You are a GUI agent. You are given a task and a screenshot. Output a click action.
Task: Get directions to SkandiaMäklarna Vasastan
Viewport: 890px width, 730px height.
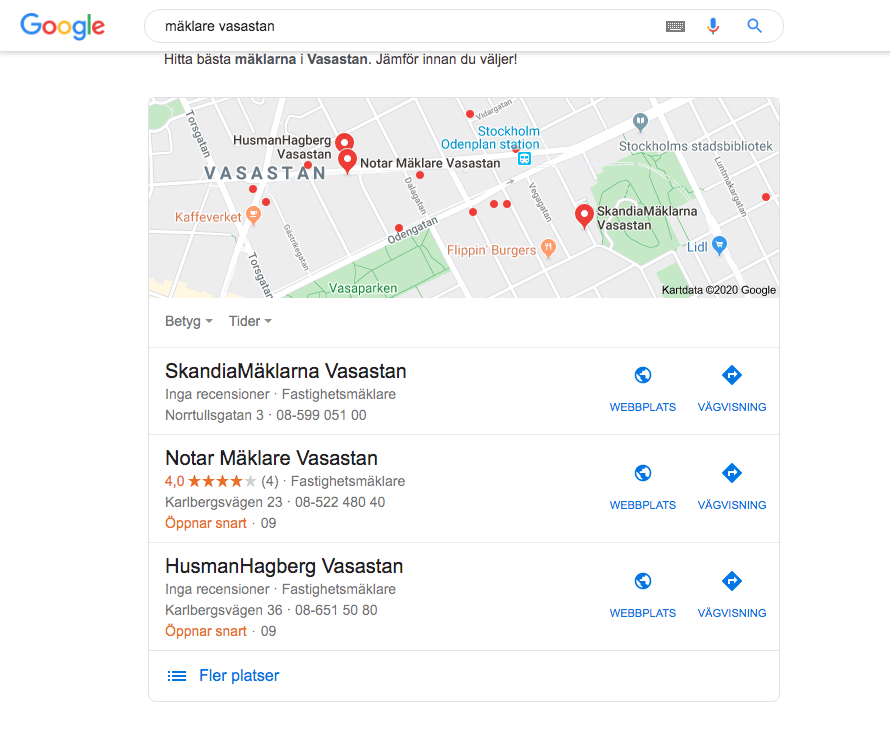(732, 375)
